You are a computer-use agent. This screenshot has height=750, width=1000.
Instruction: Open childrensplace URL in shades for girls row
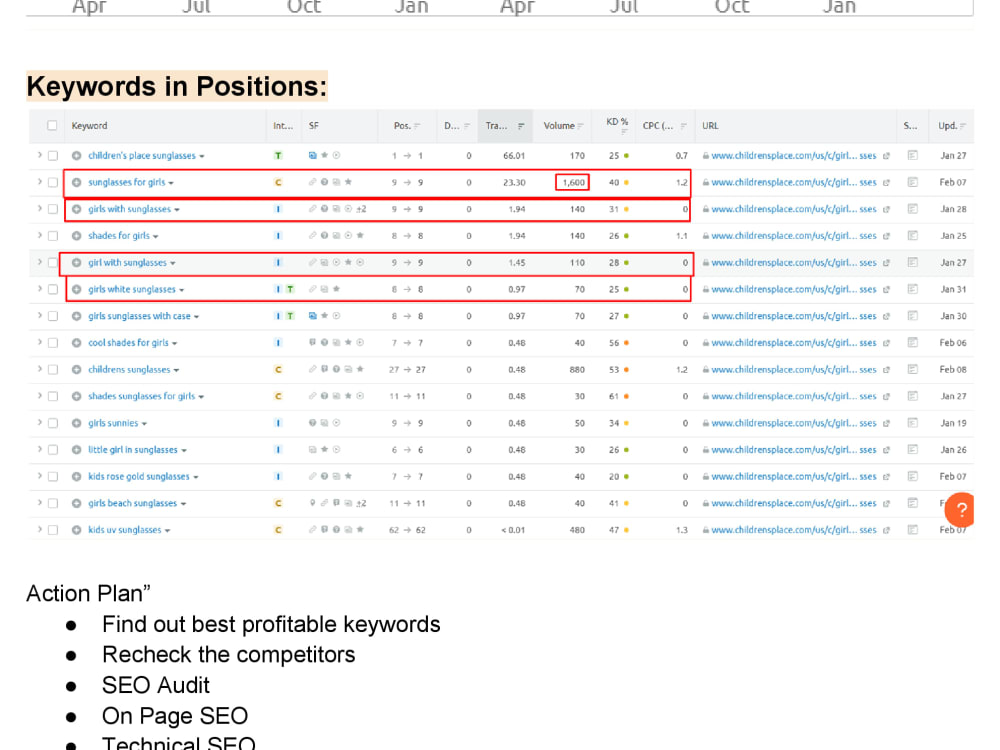[x=794, y=236]
